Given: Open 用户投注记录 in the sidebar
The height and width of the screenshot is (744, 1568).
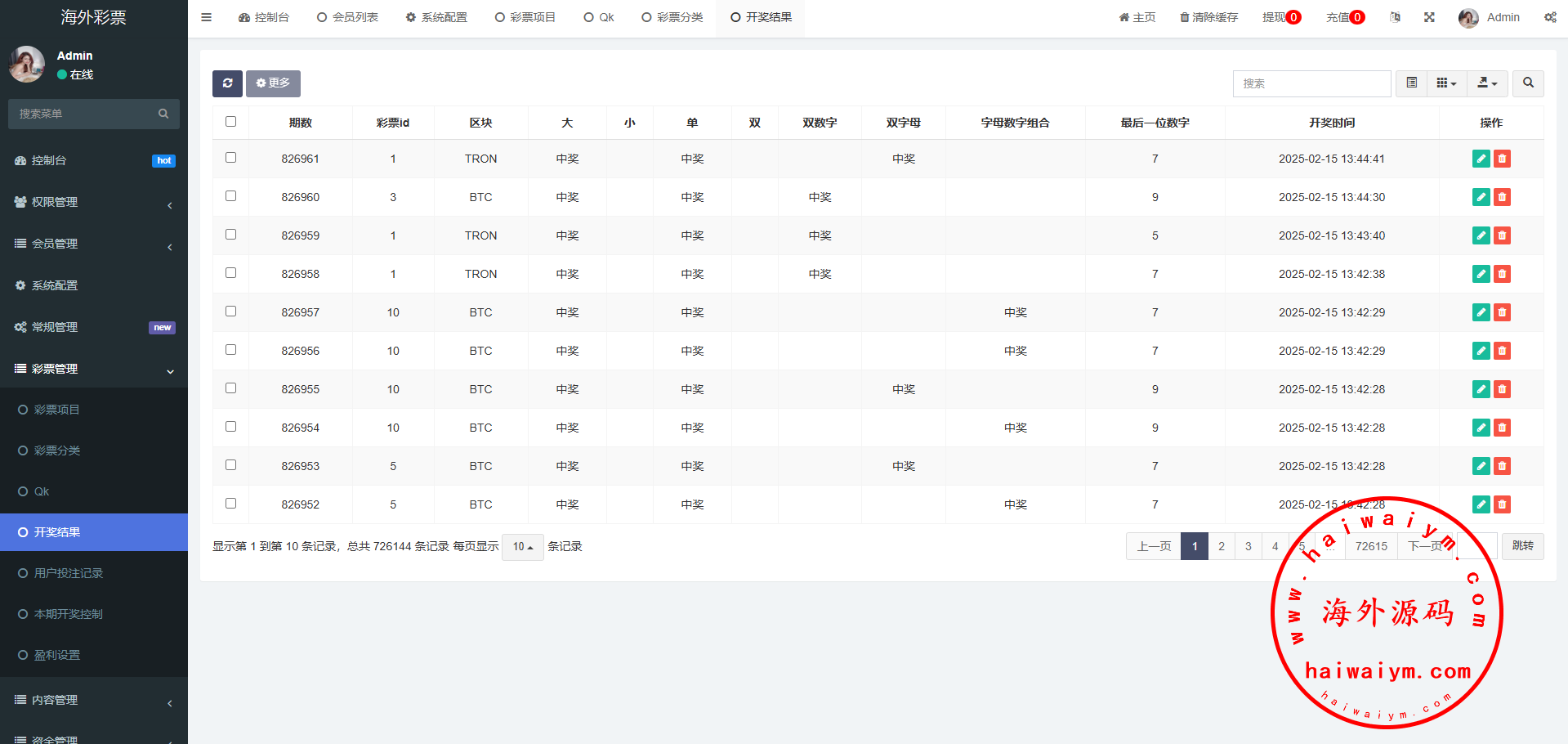Looking at the screenshot, I should 69,573.
